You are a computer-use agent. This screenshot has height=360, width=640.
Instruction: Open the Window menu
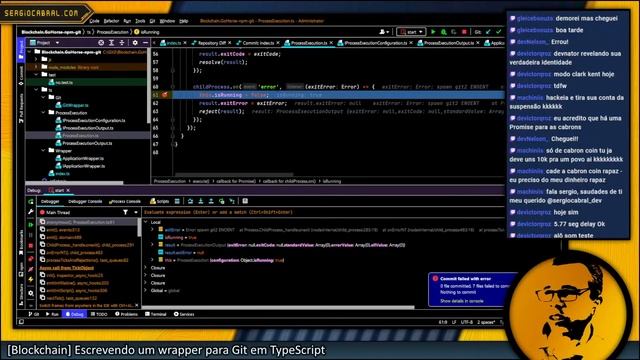click(x=167, y=21)
